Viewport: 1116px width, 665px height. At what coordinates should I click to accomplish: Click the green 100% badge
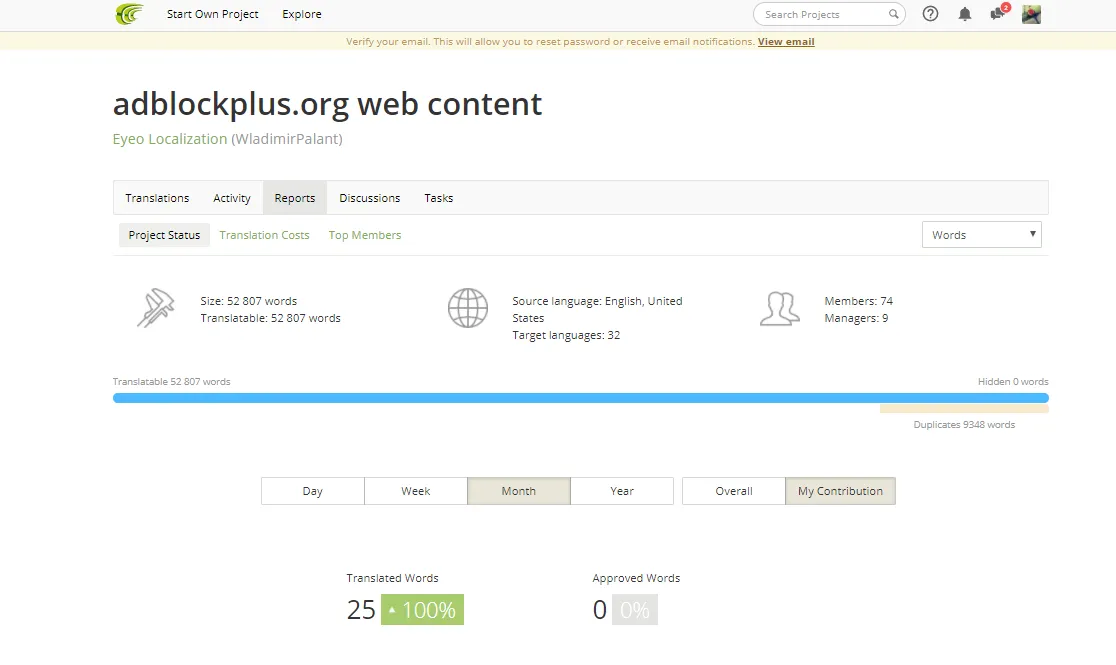pyautogui.click(x=422, y=609)
